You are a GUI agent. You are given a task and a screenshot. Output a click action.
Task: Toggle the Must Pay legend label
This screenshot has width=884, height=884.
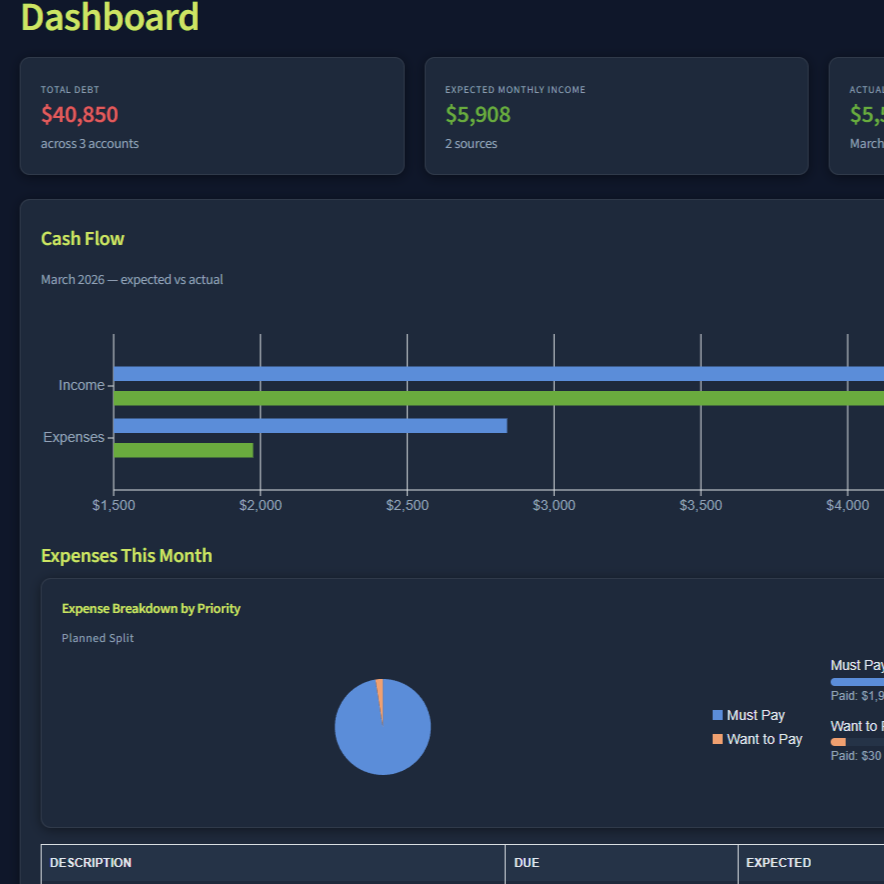(755, 715)
